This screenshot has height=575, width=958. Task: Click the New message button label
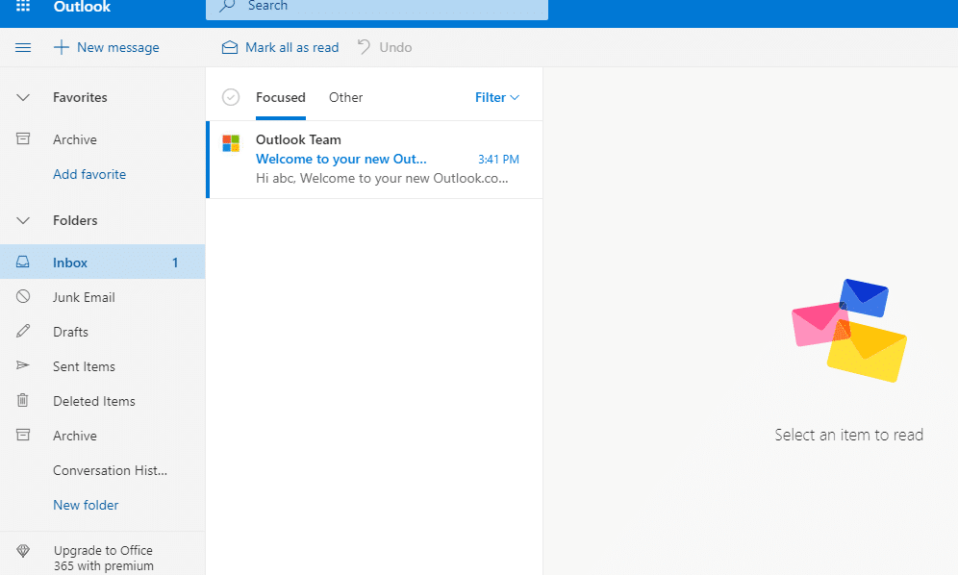[118, 47]
